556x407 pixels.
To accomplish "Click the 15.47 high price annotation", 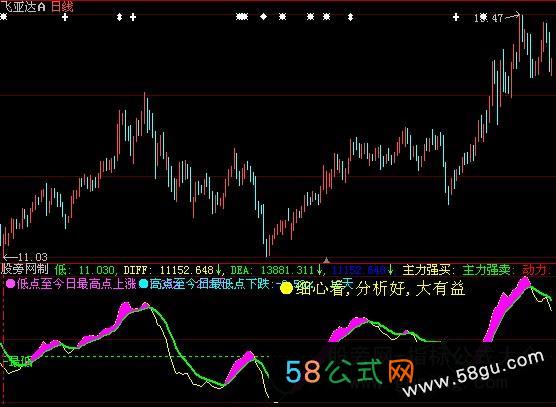I will pos(489,18).
